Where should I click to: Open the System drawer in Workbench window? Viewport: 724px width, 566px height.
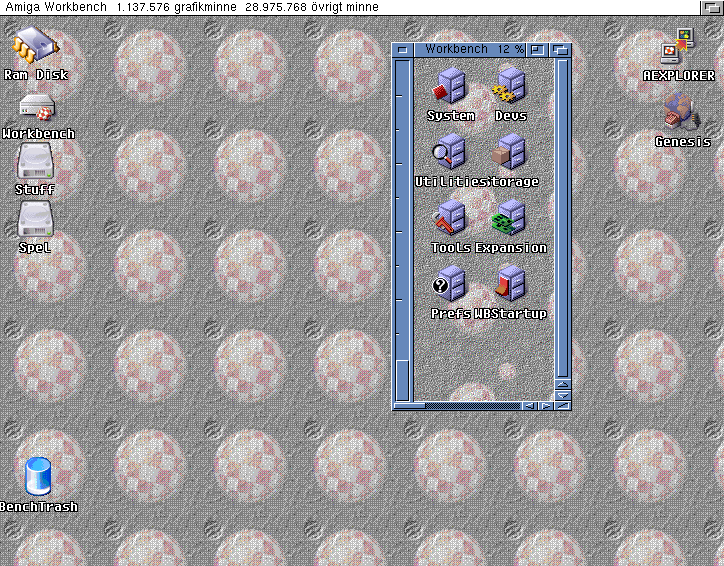coord(450,85)
